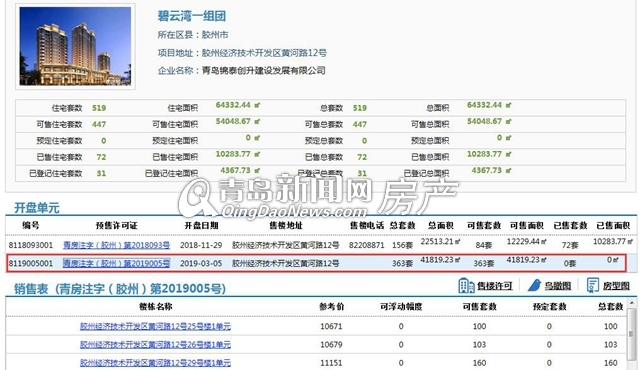Click the opening date 2018-11-29

[x=201, y=245]
